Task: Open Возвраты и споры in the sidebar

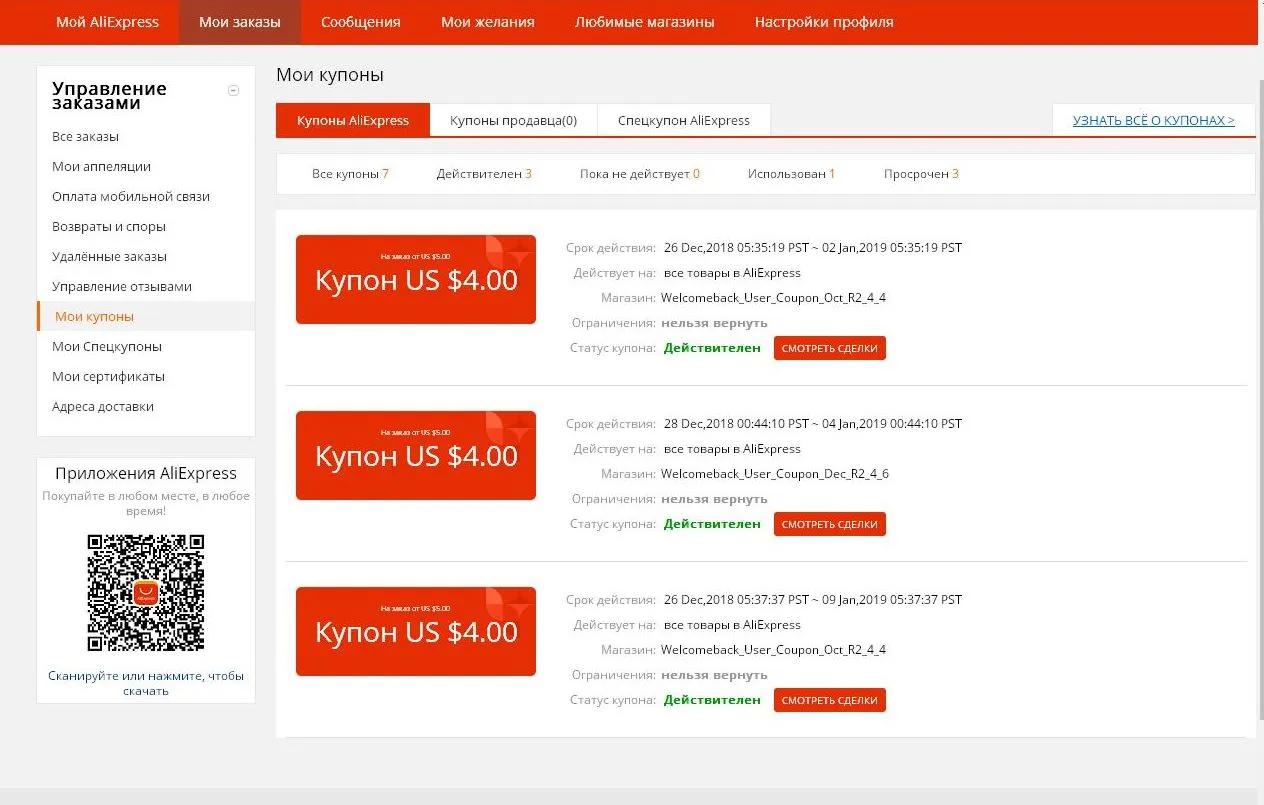Action: coord(109,226)
